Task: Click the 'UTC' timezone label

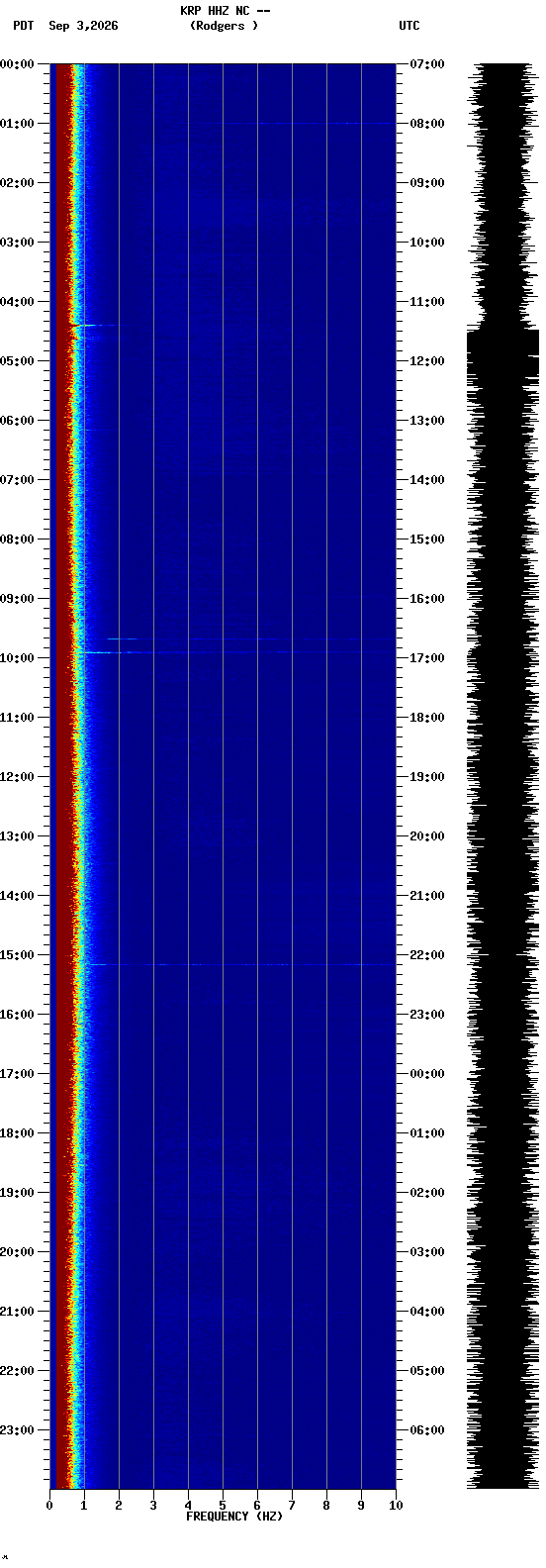Action: point(409,26)
